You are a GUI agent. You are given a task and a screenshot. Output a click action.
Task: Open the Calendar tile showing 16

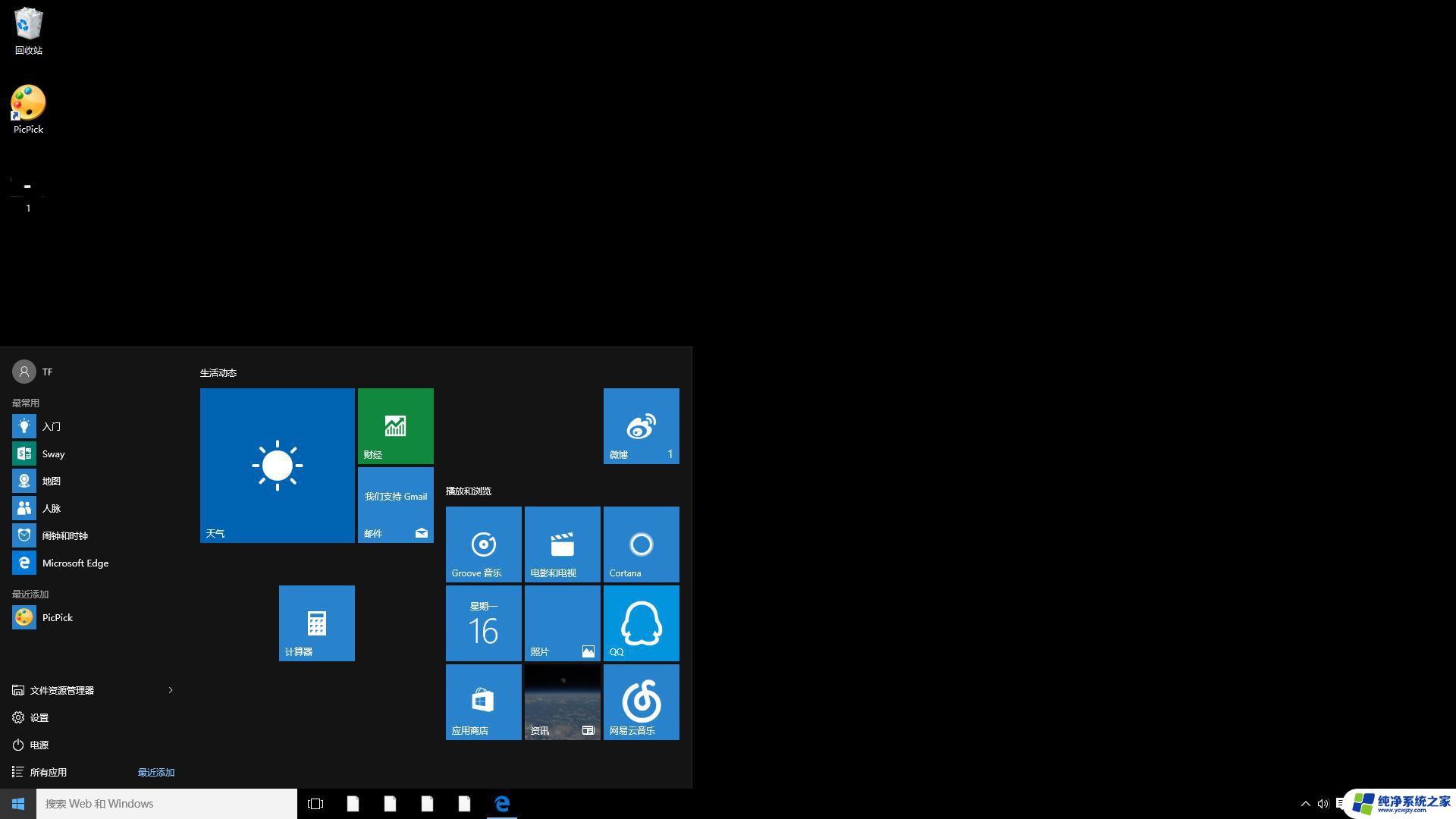[x=483, y=623]
